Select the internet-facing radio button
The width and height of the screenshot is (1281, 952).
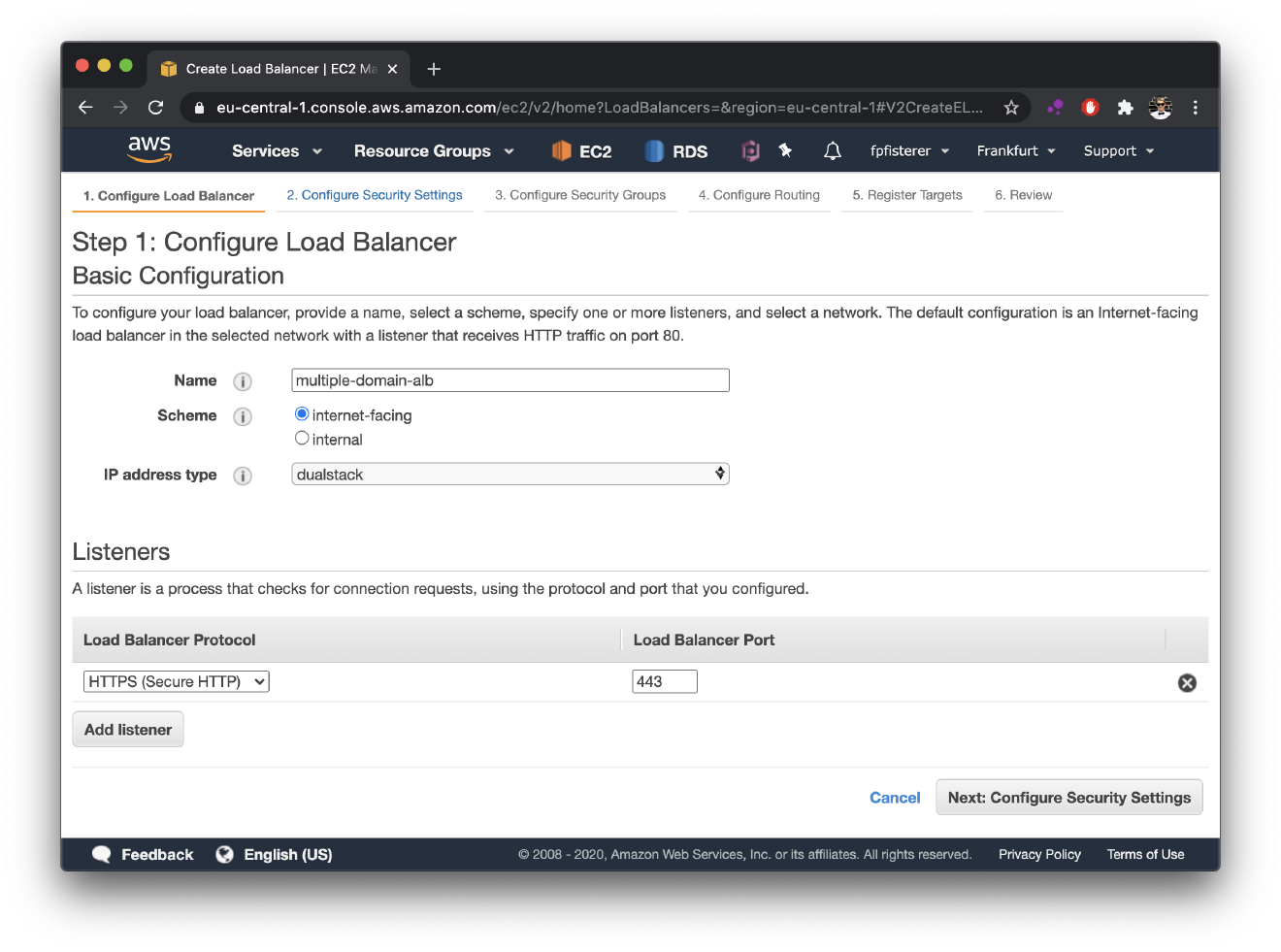coord(302,412)
